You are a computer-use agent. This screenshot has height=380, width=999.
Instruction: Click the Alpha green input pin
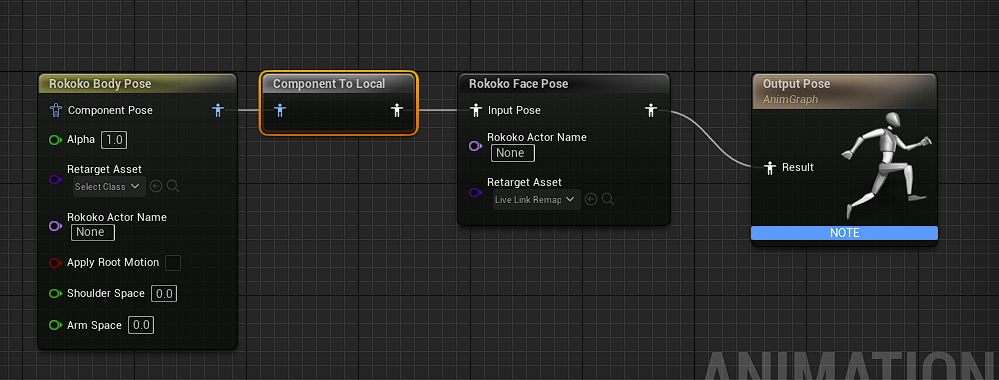[x=55, y=140]
